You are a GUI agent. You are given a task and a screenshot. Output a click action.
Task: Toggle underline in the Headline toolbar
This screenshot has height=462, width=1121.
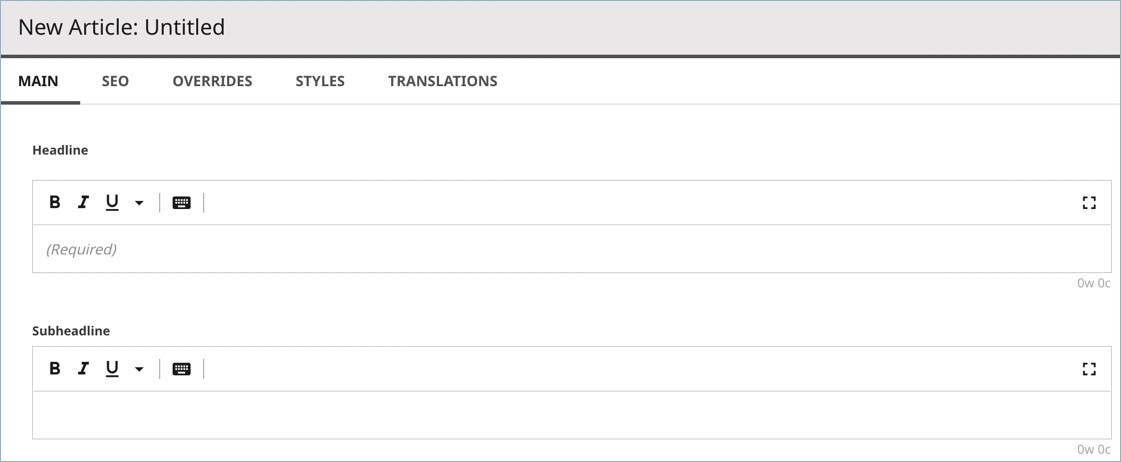112,203
